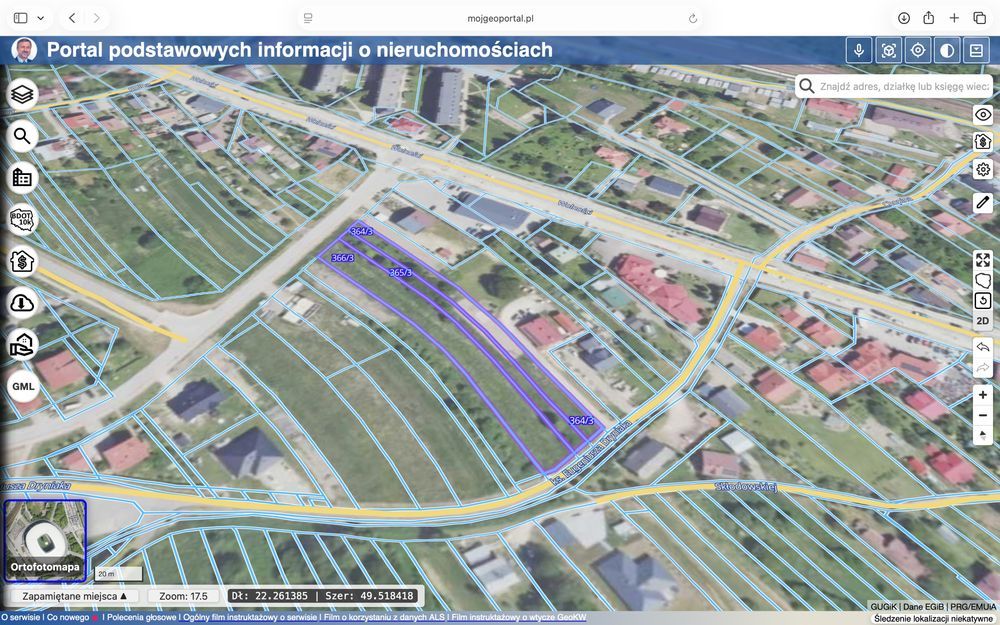Open the magnifier search tool in left sidebar
1000x625 pixels.
(x=22, y=136)
